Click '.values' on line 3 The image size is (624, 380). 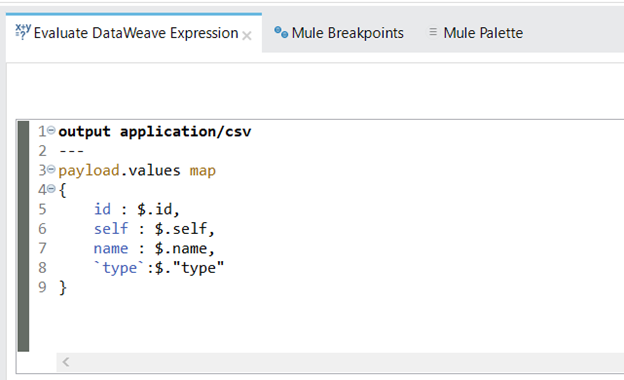click(x=150, y=171)
